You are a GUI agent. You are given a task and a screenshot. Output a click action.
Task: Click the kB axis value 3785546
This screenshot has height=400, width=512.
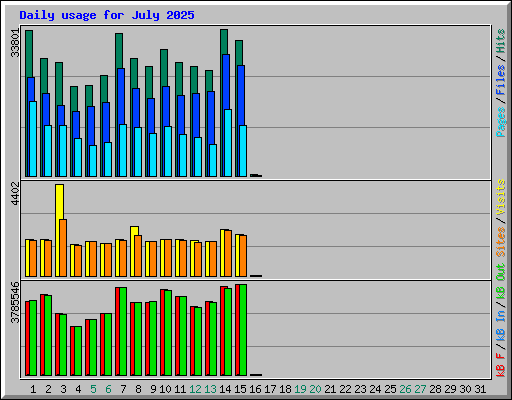pyautogui.click(x=15, y=302)
